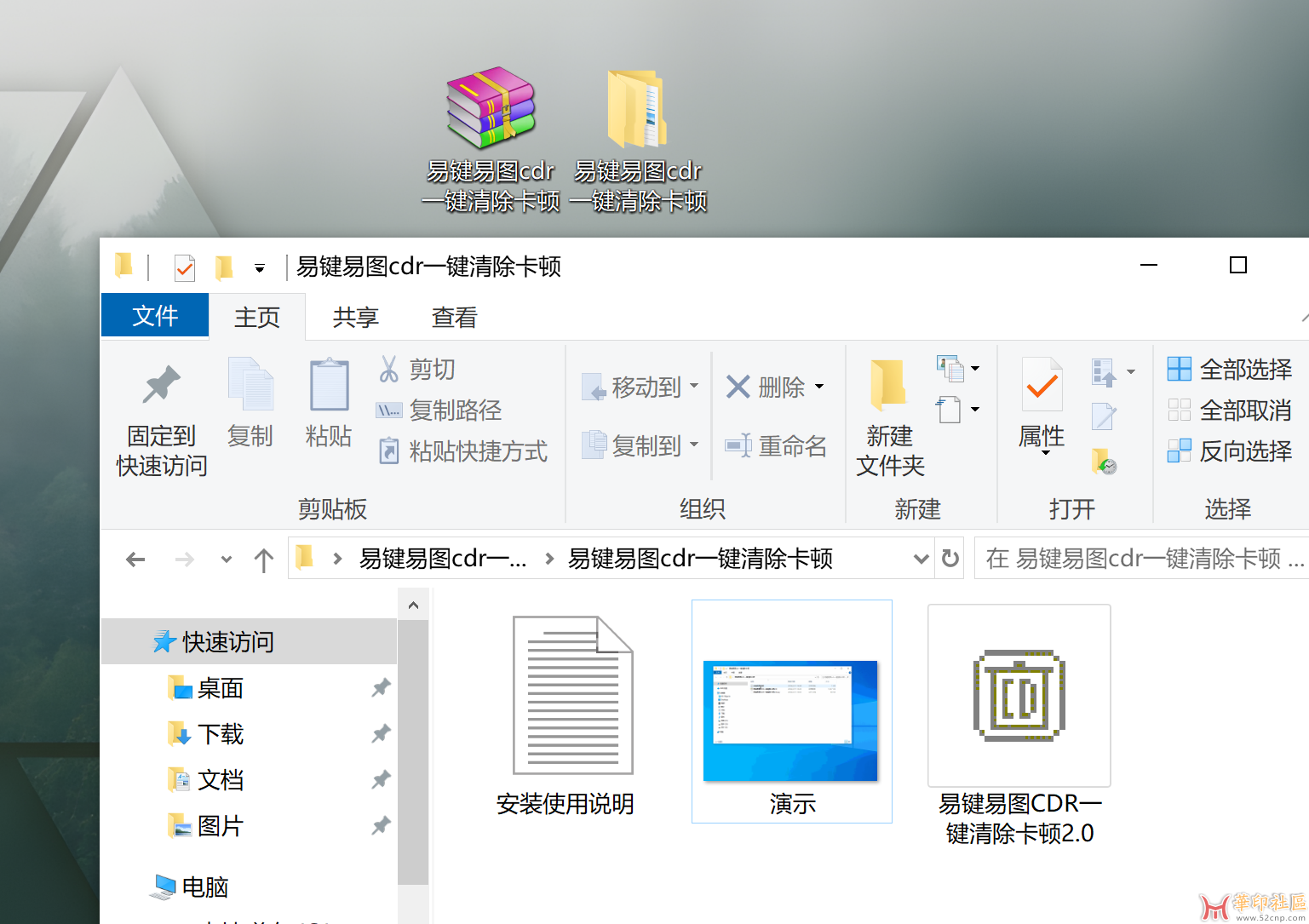Open the WinRAR archive on the desktop

[491, 108]
